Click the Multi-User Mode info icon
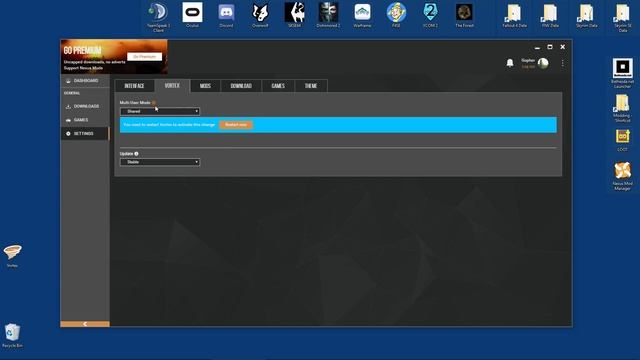640x360 pixels. [154, 102]
